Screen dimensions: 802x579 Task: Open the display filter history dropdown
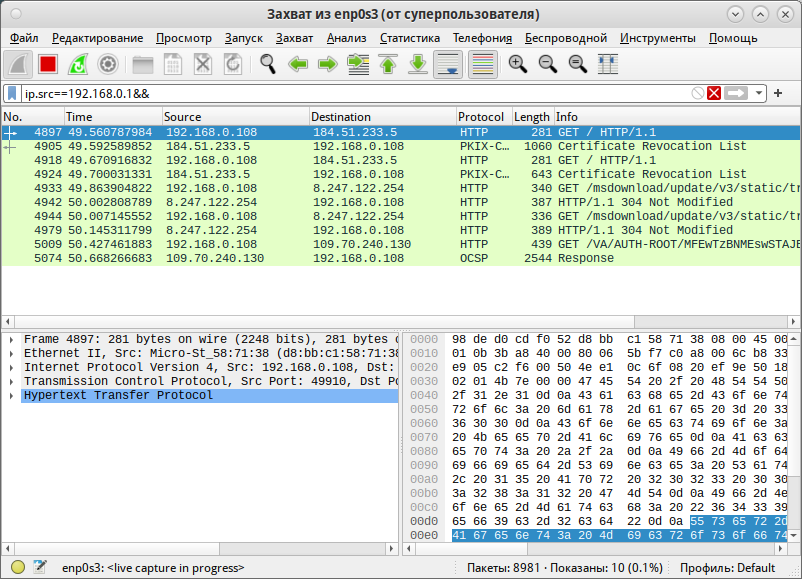(759, 93)
